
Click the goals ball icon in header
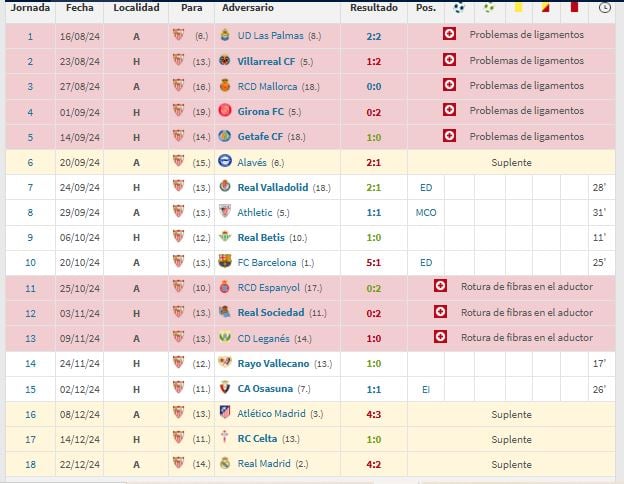459,7
